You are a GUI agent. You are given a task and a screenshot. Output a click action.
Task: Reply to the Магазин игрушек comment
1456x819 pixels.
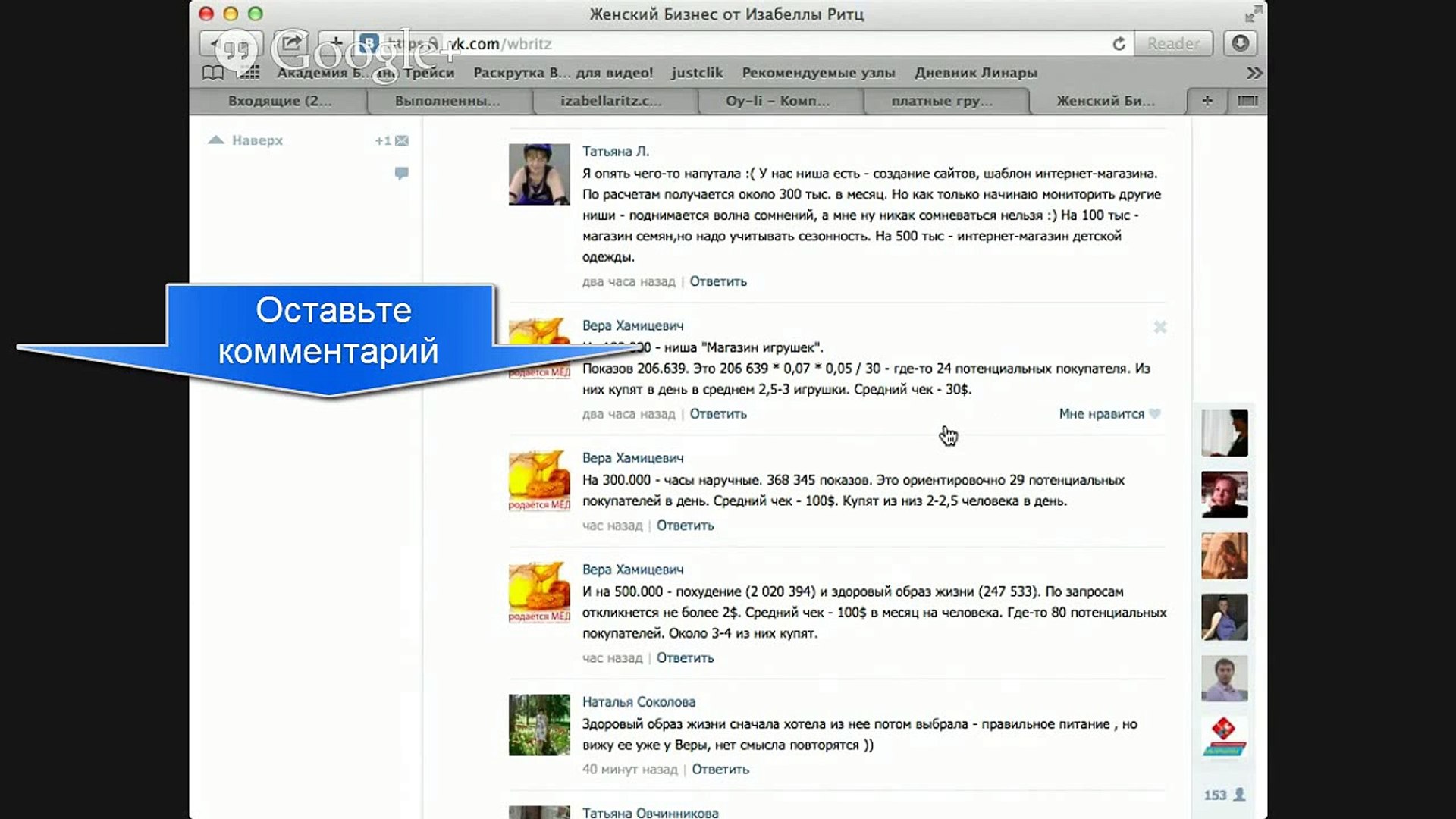(718, 414)
